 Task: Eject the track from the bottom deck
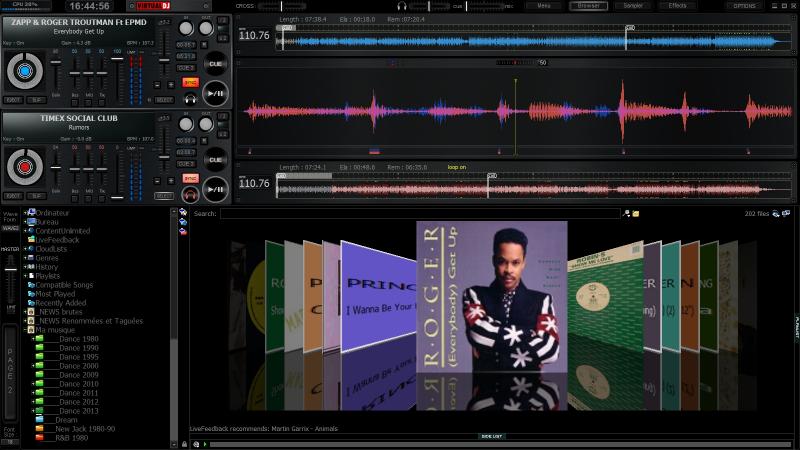[x=13, y=196]
